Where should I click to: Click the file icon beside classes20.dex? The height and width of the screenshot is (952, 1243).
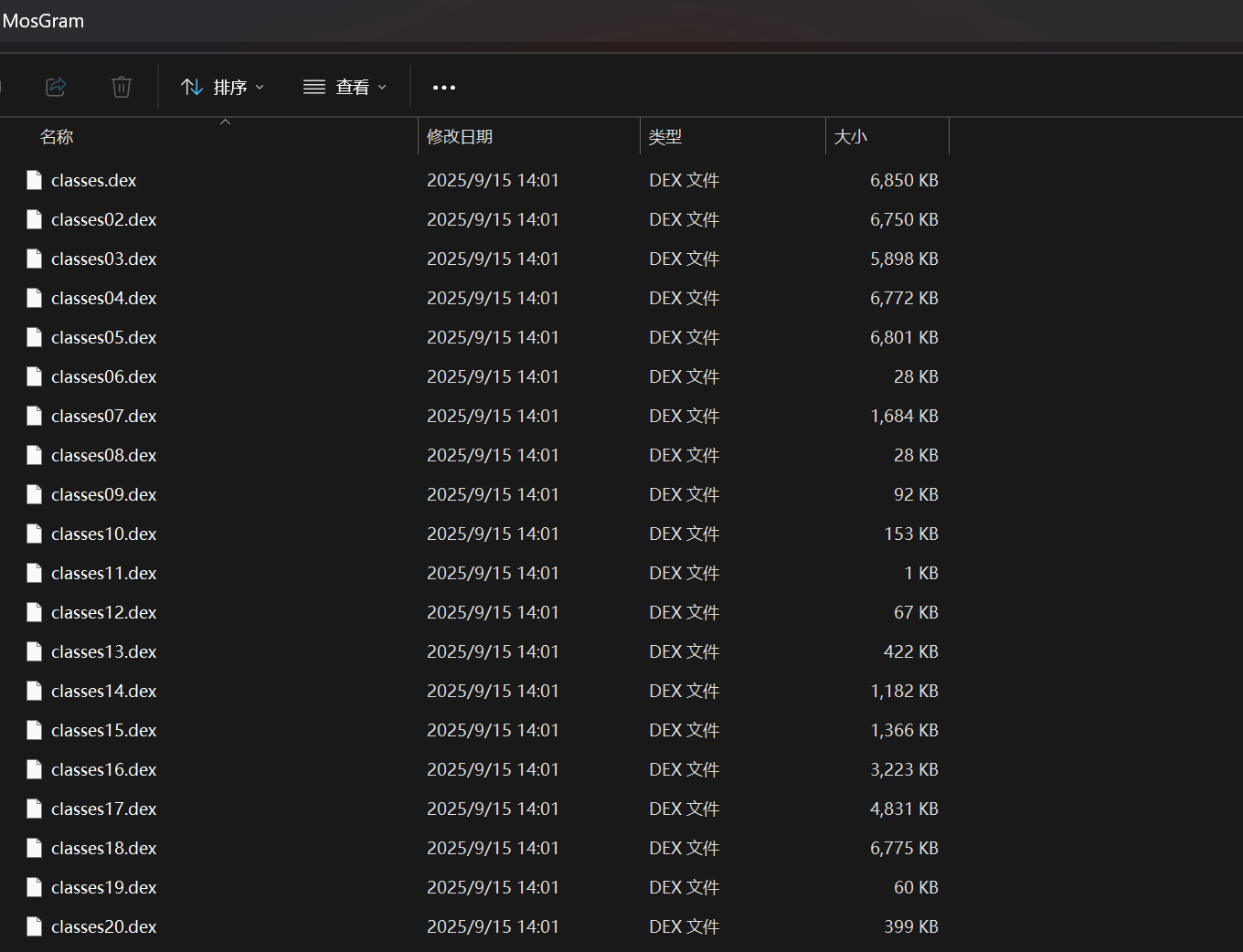tap(35, 926)
